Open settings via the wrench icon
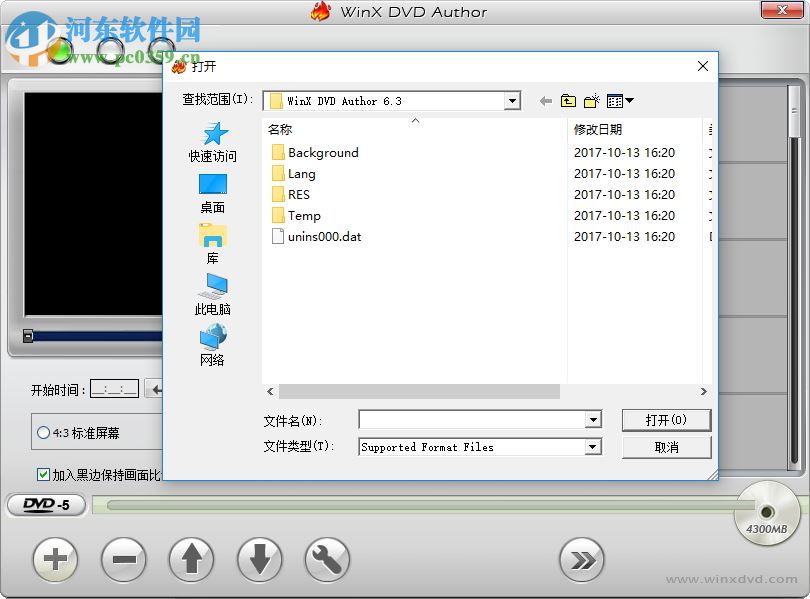Image resolution: width=810 pixels, height=599 pixels. coord(327,560)
